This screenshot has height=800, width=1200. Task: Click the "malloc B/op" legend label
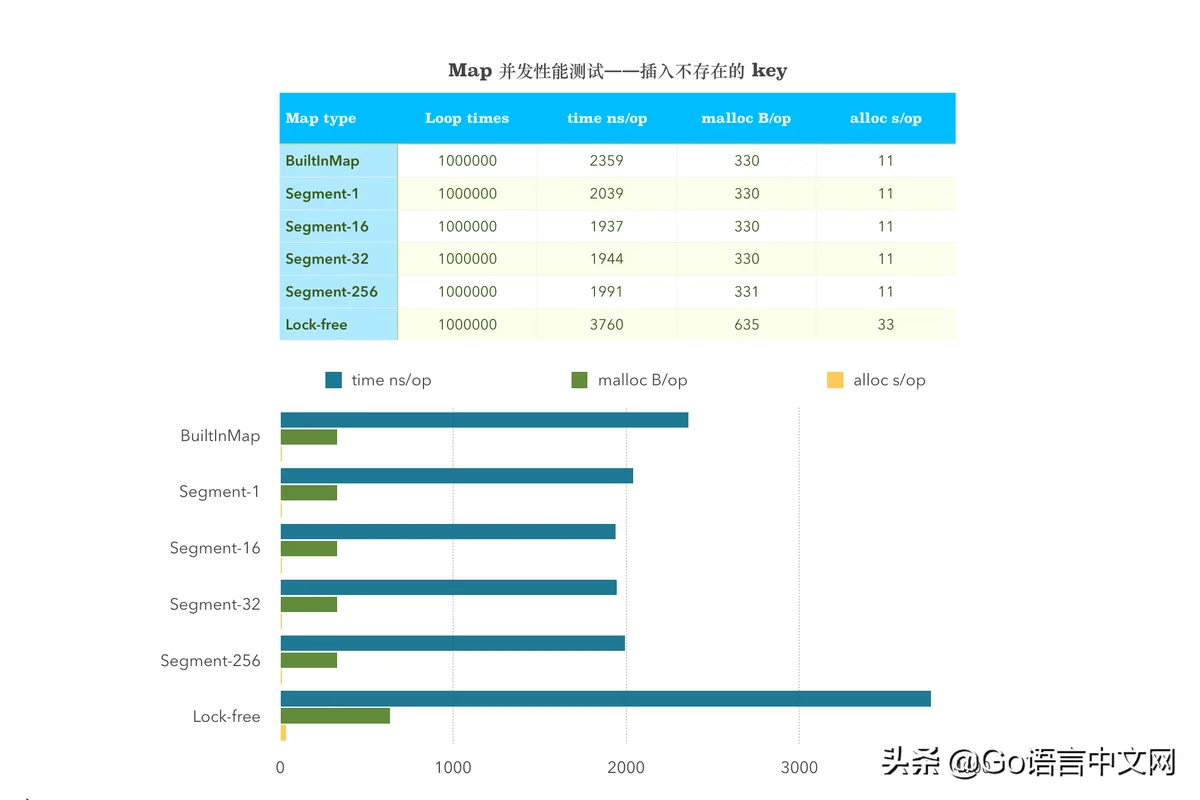643,380
